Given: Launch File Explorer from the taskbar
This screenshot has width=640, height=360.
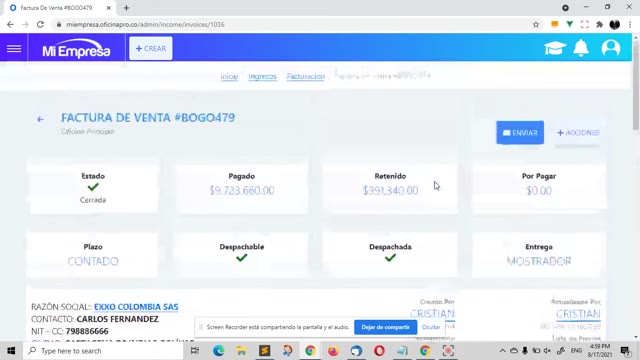Looking at the screenshot, I should pos(241,351).
